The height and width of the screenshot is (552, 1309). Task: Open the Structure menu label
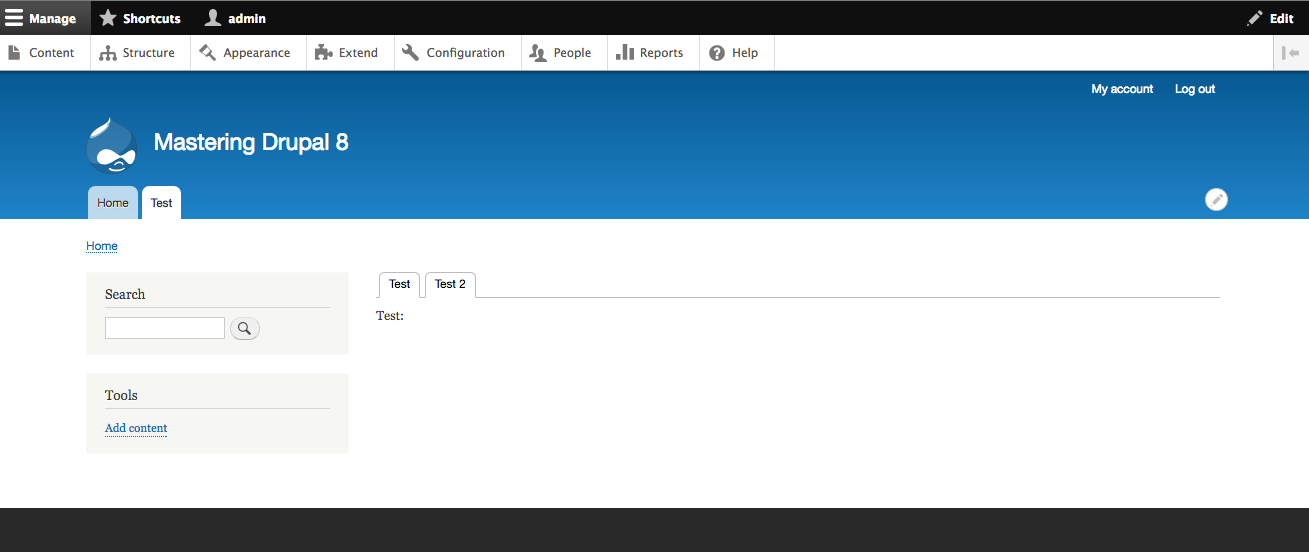point(149,53)
